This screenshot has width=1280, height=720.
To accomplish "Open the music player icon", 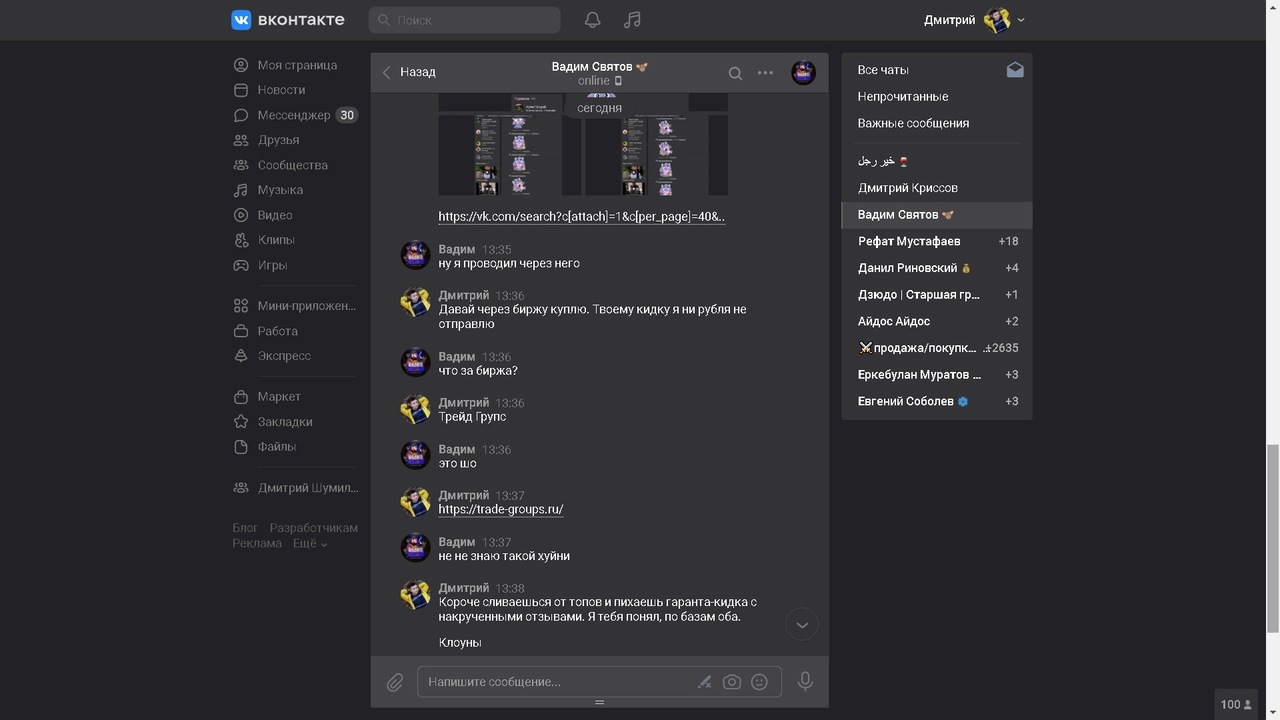I will (x=632, y=20).
